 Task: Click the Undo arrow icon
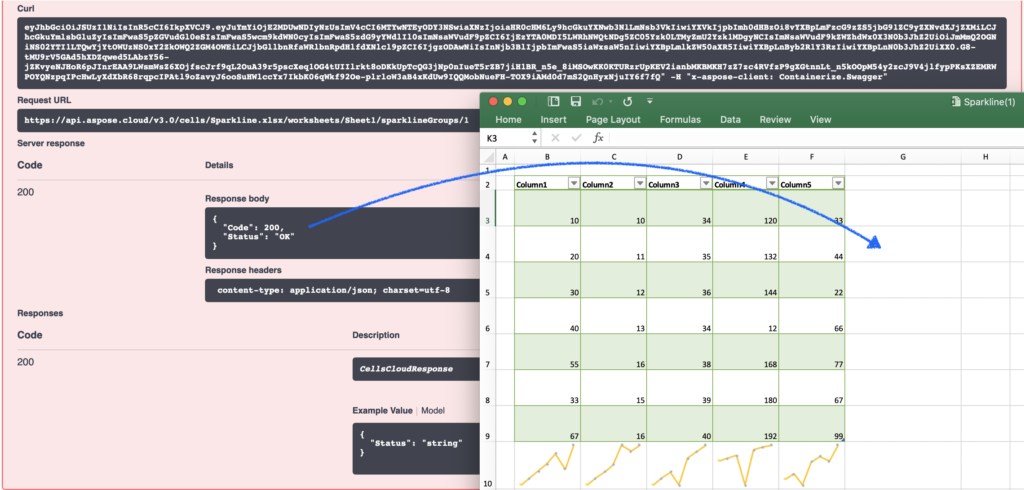point(598,101)
